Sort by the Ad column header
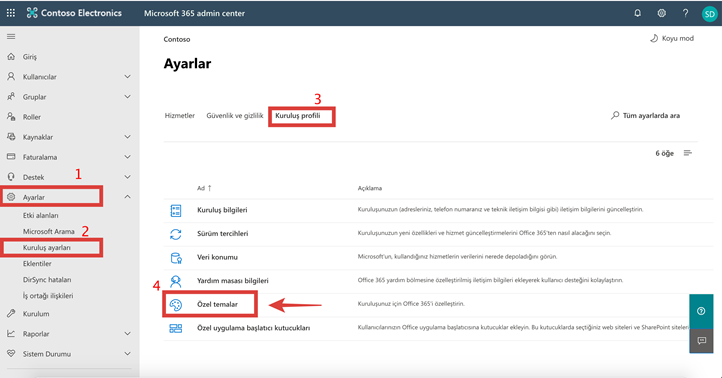This screenshot has width=722, height=378. (204, 188)
